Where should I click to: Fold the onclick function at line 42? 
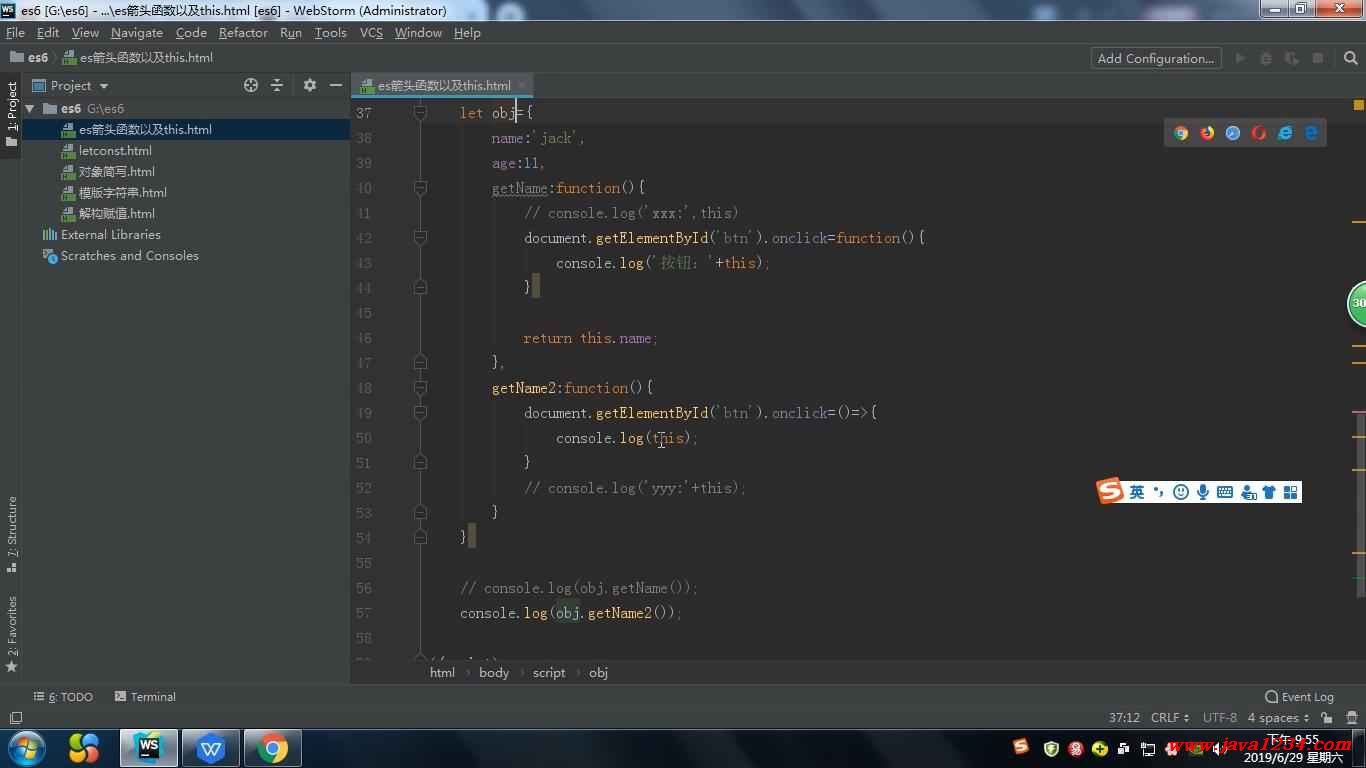pyautogui.click(x=420, y=238)
